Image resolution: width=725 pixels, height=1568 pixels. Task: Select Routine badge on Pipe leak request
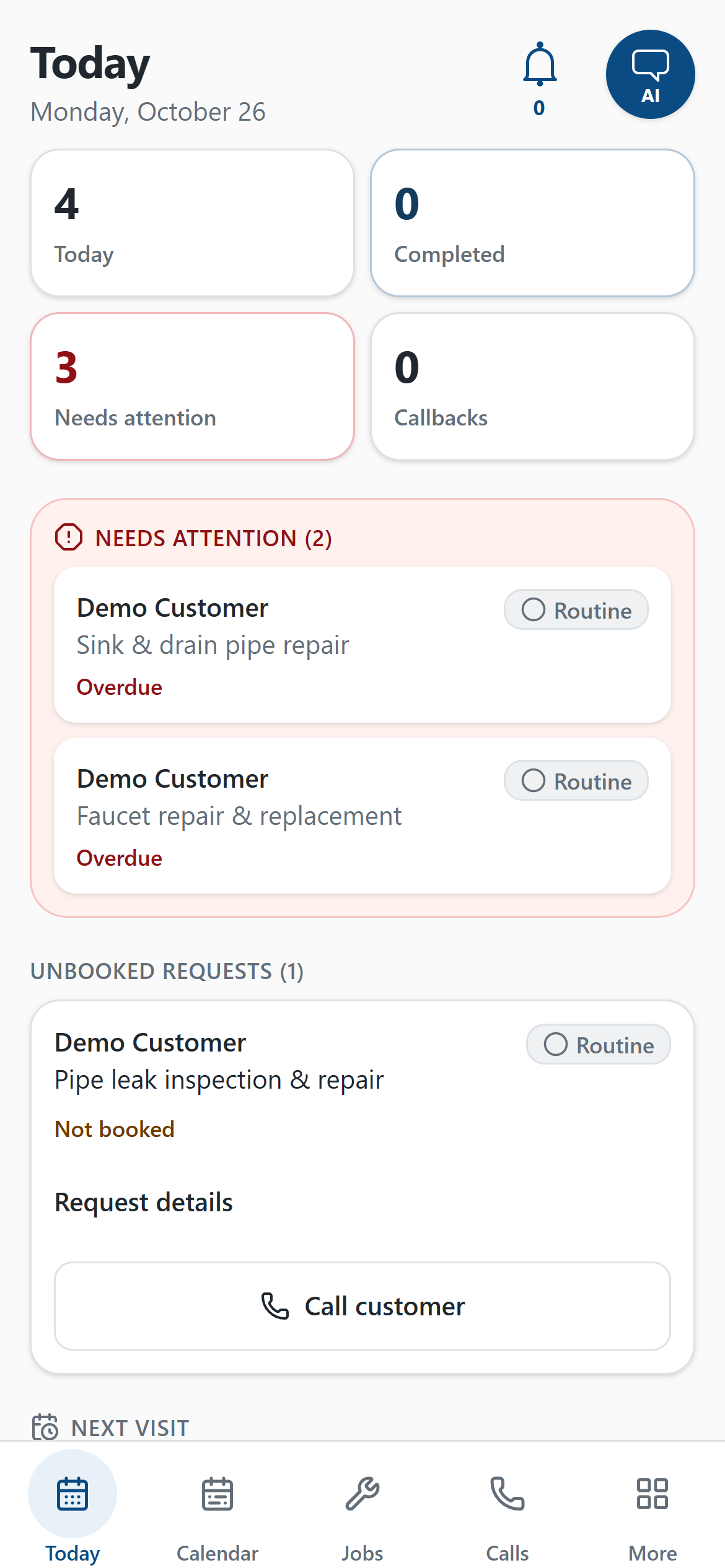click(599, 1045)
